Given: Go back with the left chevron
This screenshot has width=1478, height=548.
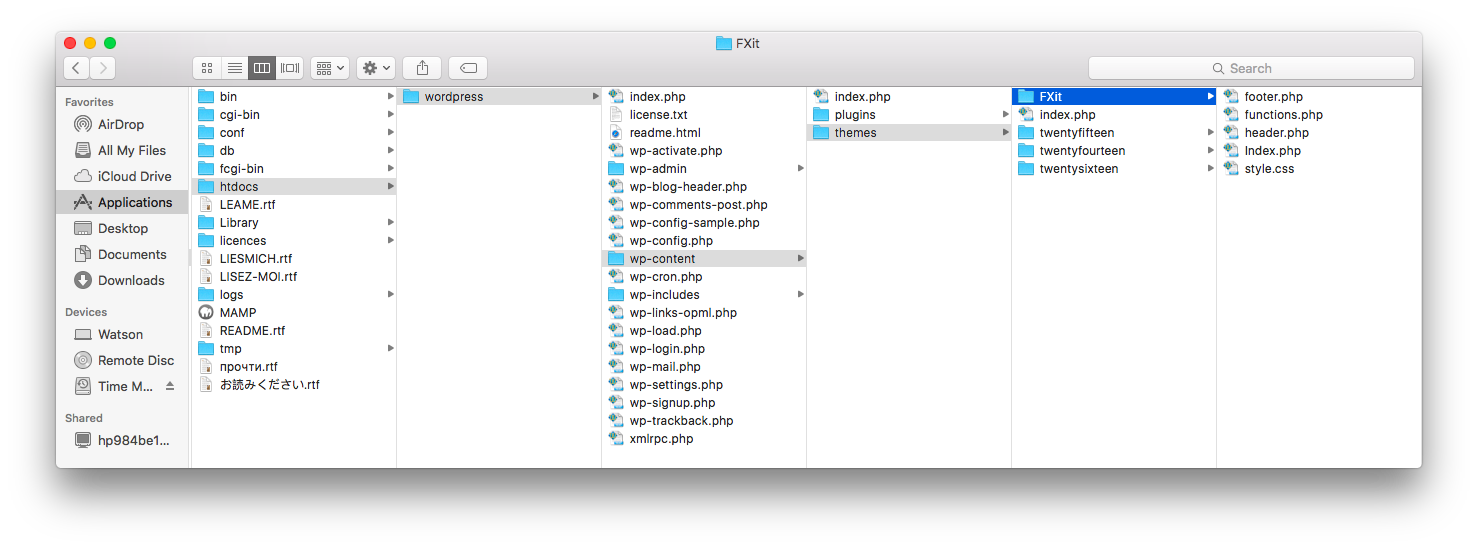Looking at the screenshot, I should pos(77,68).
